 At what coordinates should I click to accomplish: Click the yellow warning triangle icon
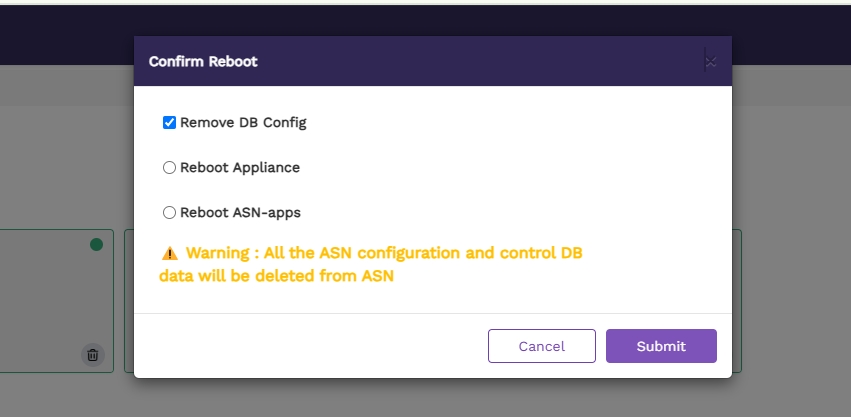[169, 254]
